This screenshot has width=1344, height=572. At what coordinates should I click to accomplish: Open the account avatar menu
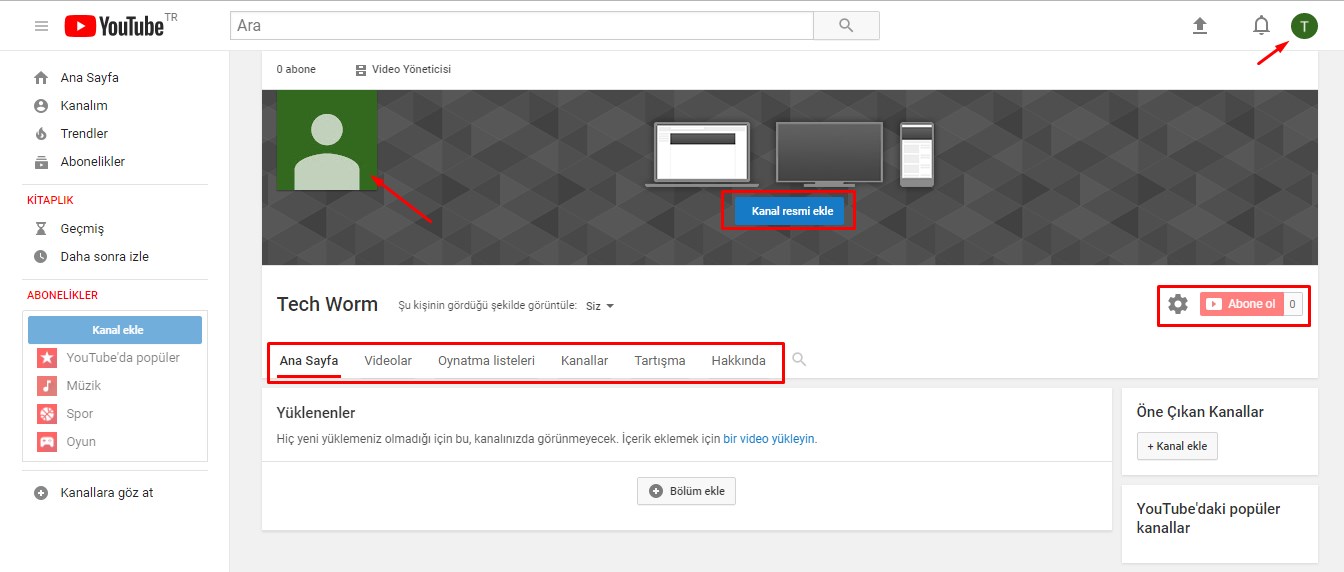1304,26
